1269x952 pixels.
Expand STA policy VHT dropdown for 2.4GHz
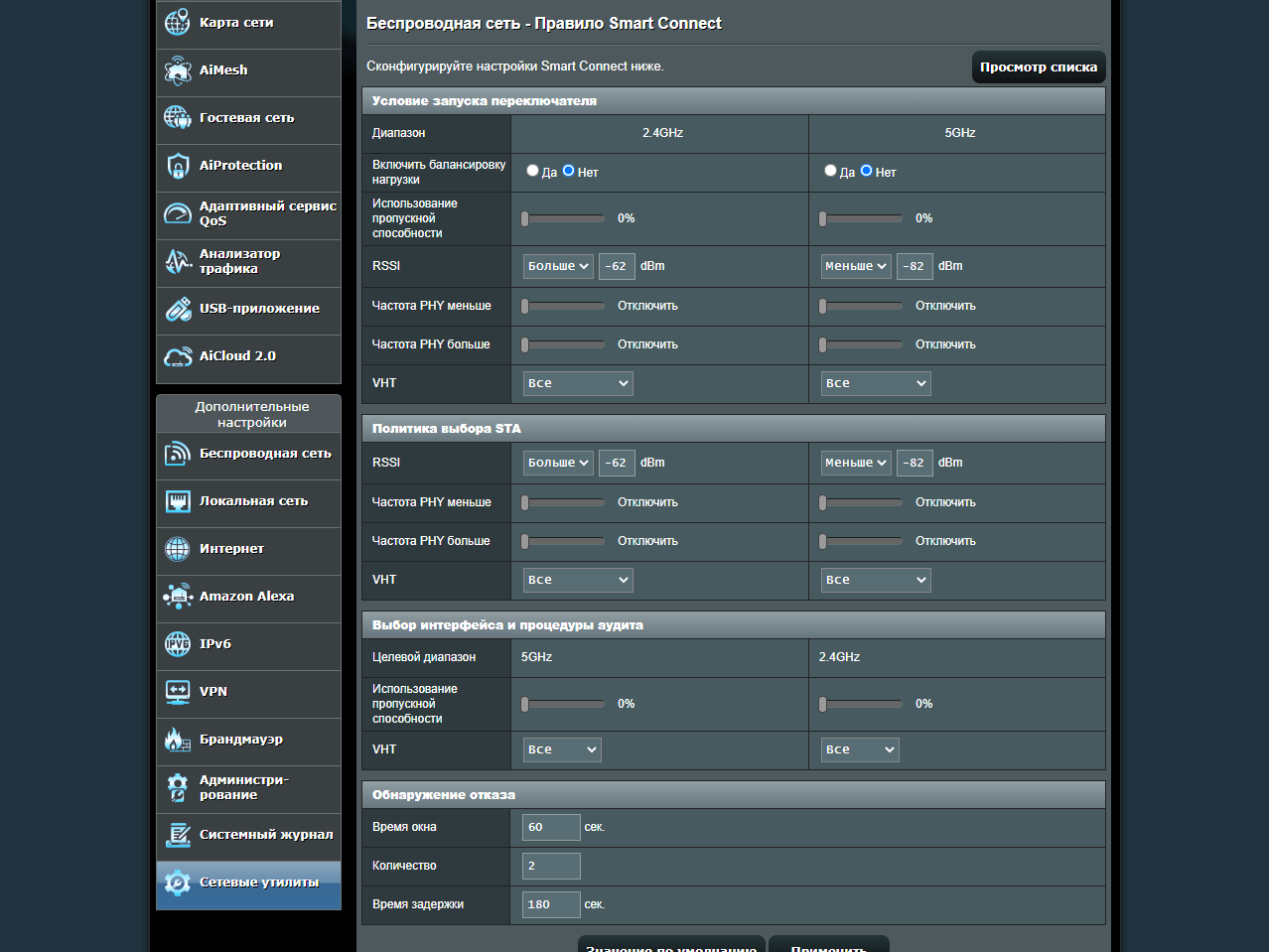(x=578, y=580)
